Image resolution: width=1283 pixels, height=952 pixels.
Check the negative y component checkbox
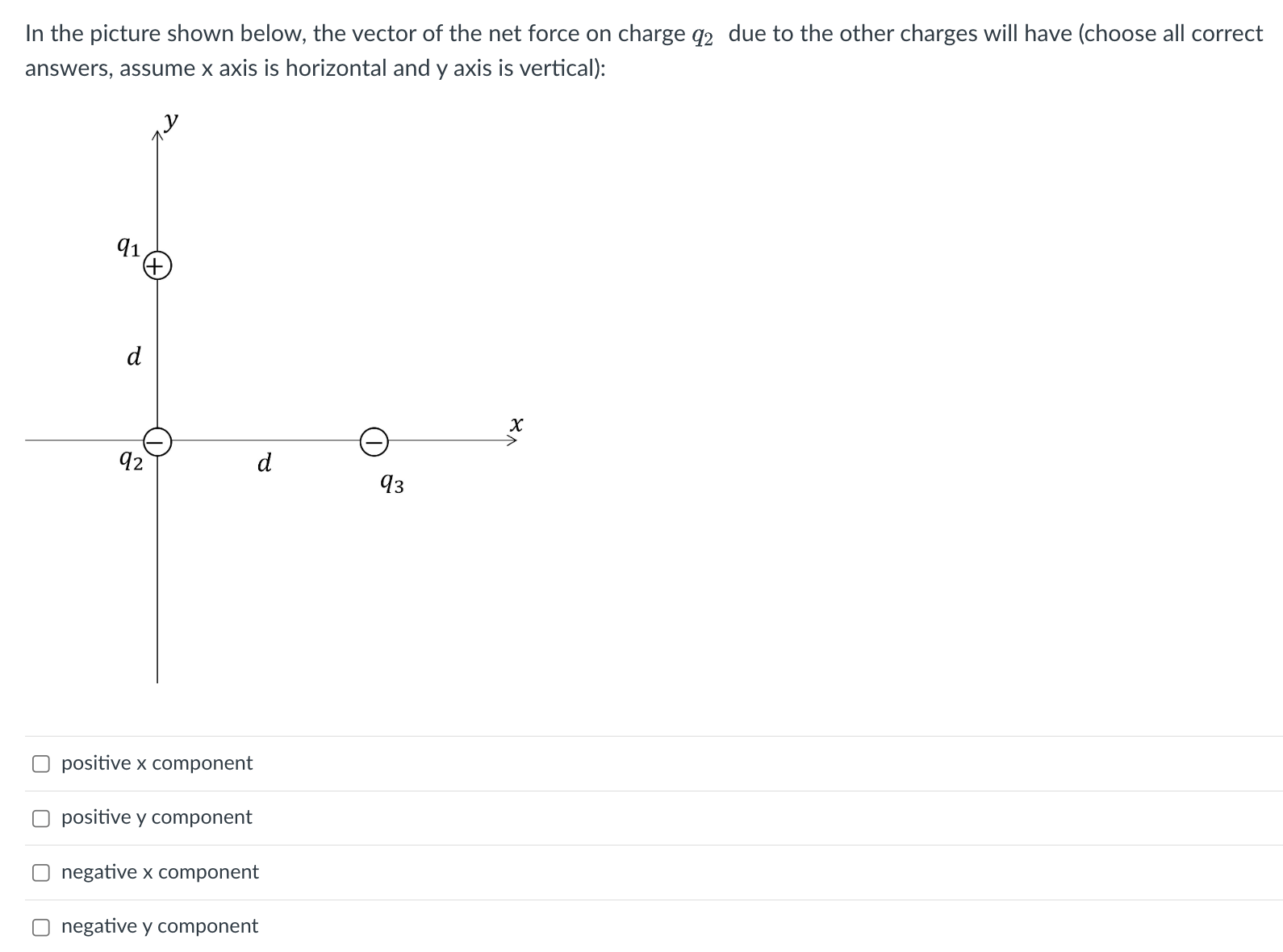41,927
